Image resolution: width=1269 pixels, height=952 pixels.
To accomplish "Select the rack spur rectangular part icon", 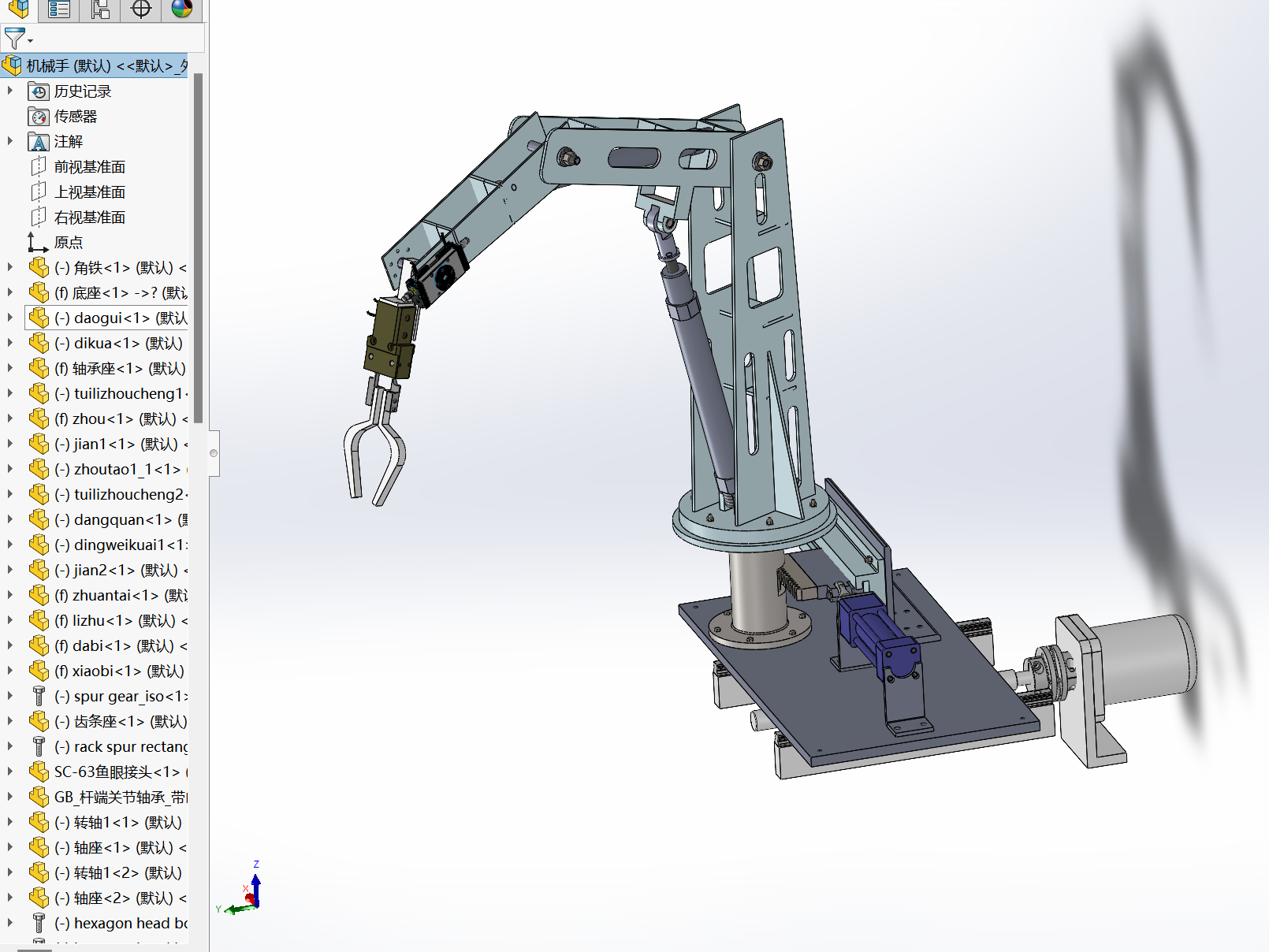I will tap(39, 747).
